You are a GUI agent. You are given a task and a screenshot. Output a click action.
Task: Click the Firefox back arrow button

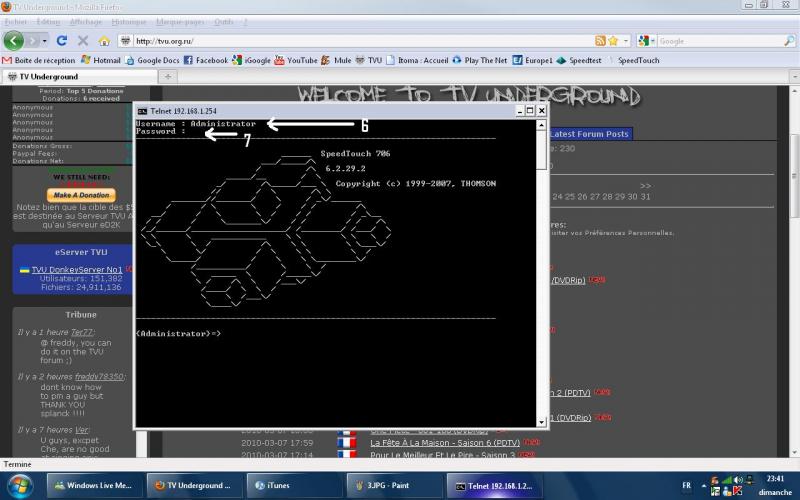[14, 40]
